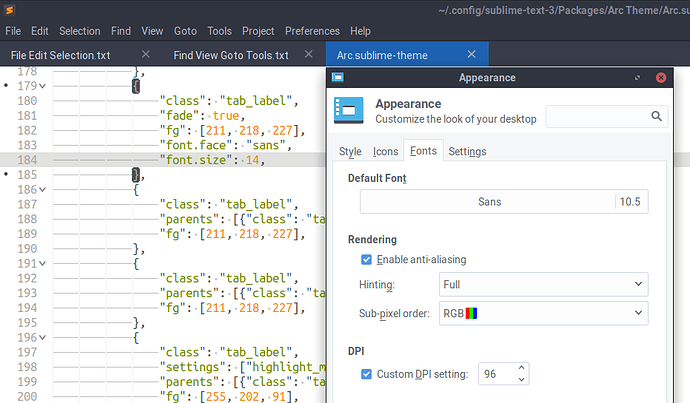Click the RGB sub-pixel color icon
This screenshot has width=690, height=403.
[471, 313]
